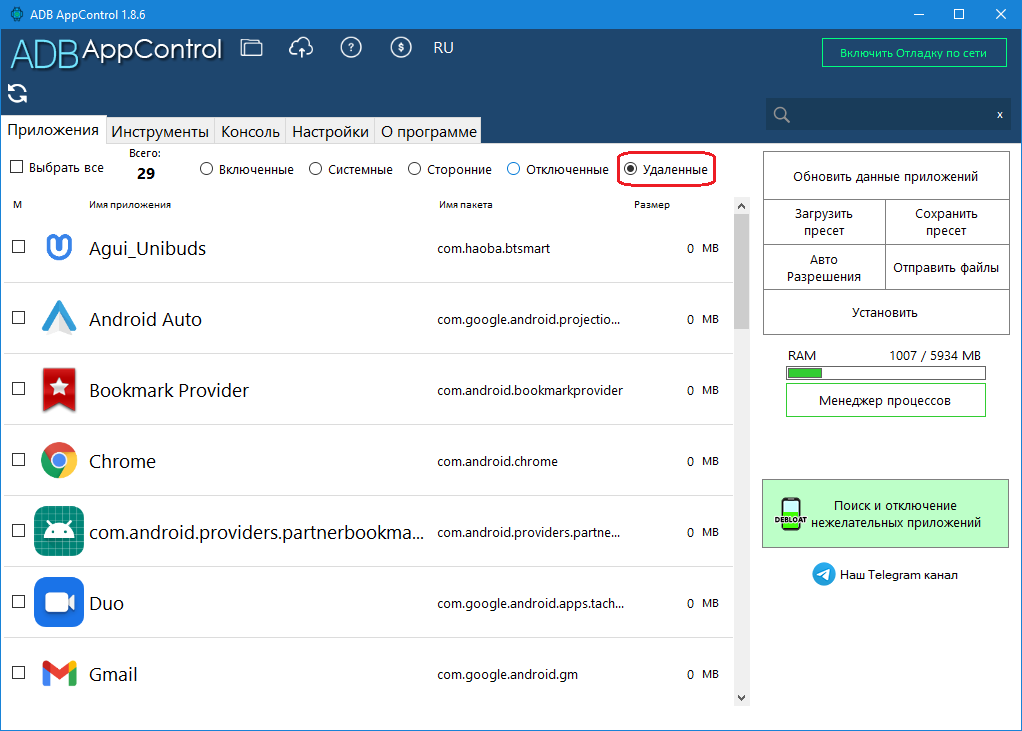Click Включить Отладку по сети button

click(914, 53)
